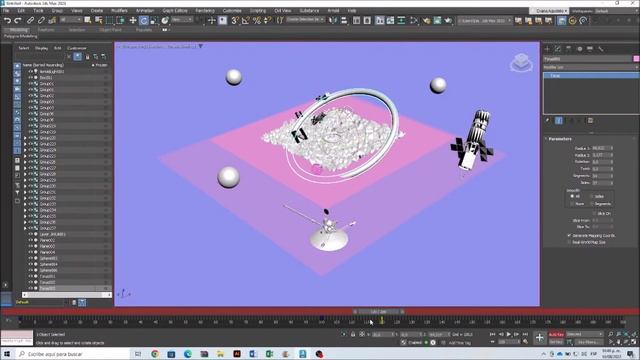The image size is (640, 360).
Task: Select the None smooth radio button
Action: click(572, 204)
